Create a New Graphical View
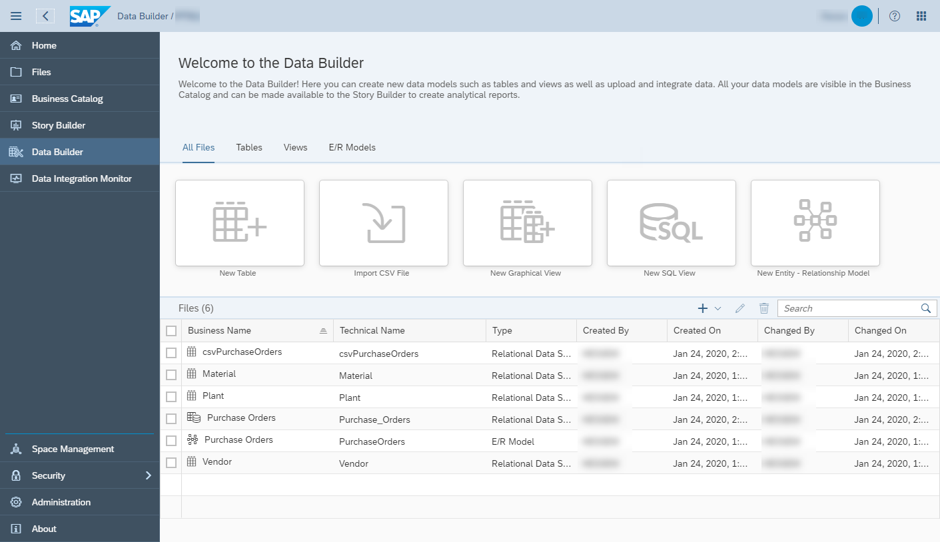Image resolution: width=940 pixels, height=542 pixels. point(528,222)
